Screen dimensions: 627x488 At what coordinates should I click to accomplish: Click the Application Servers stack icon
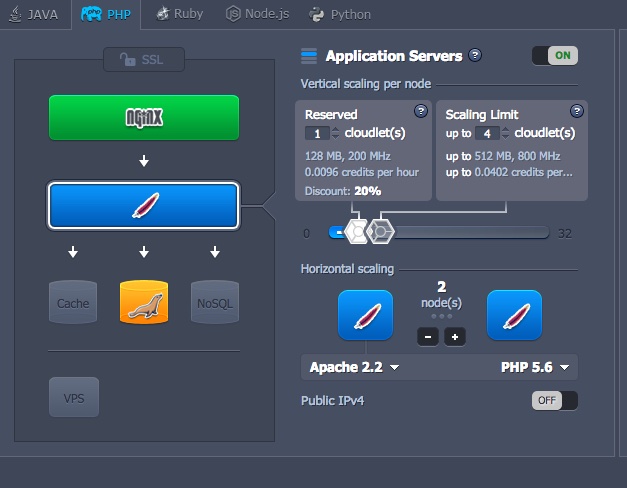pyautogui.click(x=309, y=56)
